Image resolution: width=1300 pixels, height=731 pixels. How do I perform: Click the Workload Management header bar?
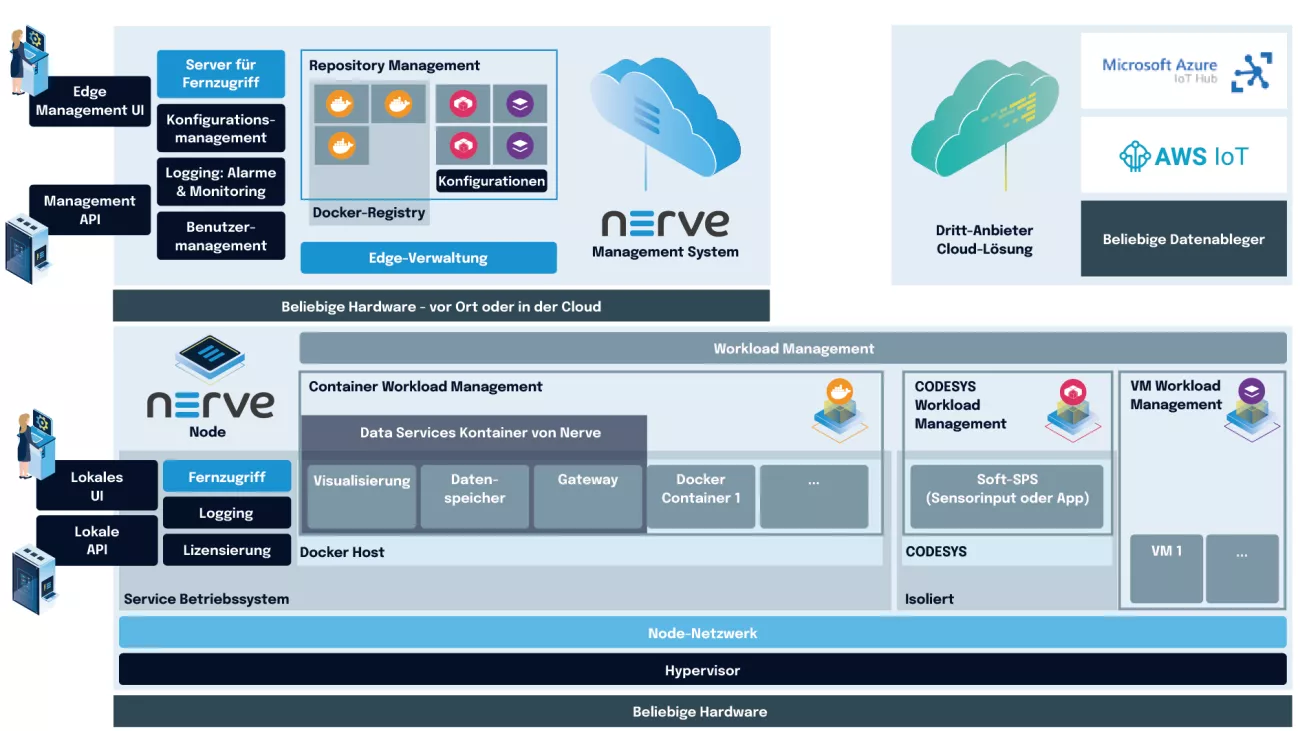click(793, 348)
